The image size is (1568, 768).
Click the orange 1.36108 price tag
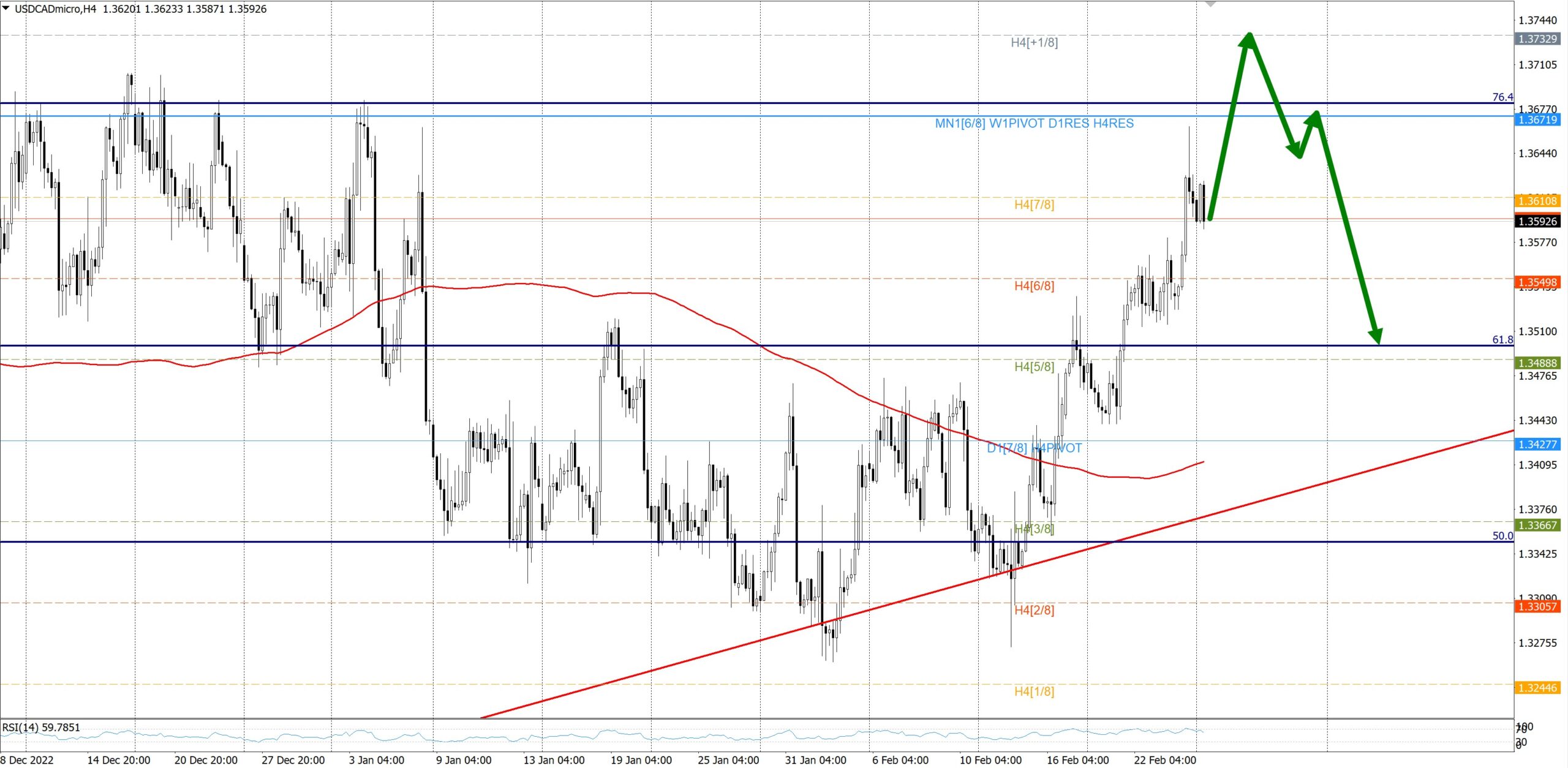click(1537, 201)
